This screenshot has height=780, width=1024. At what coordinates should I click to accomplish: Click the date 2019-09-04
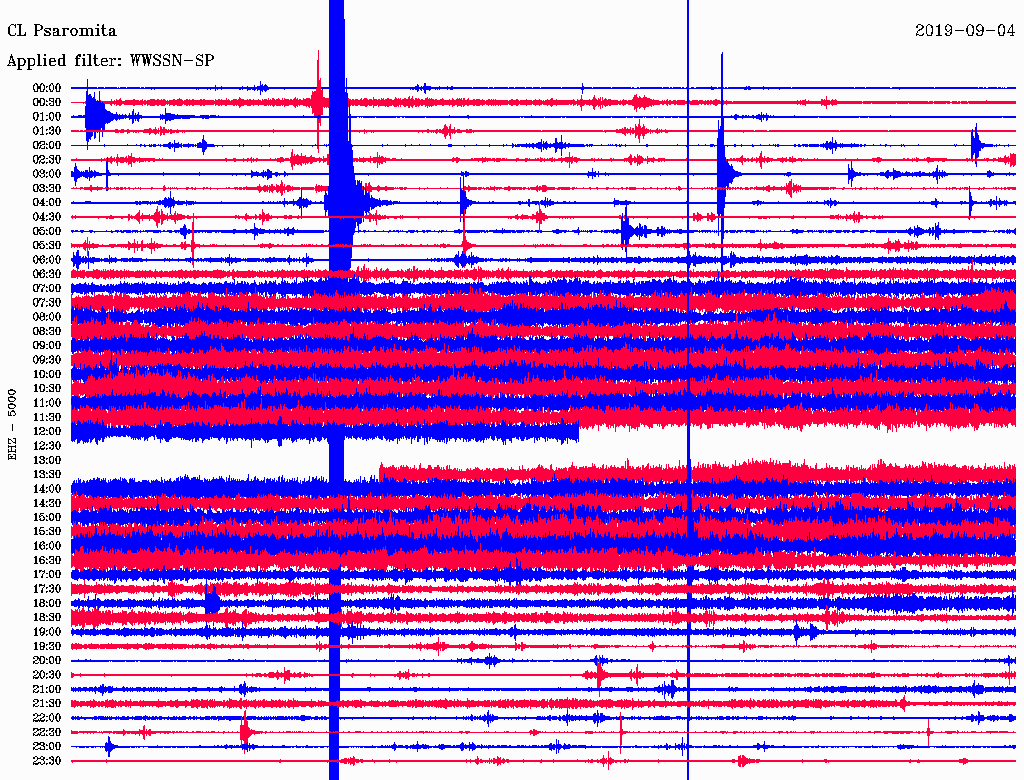point(965,30)
